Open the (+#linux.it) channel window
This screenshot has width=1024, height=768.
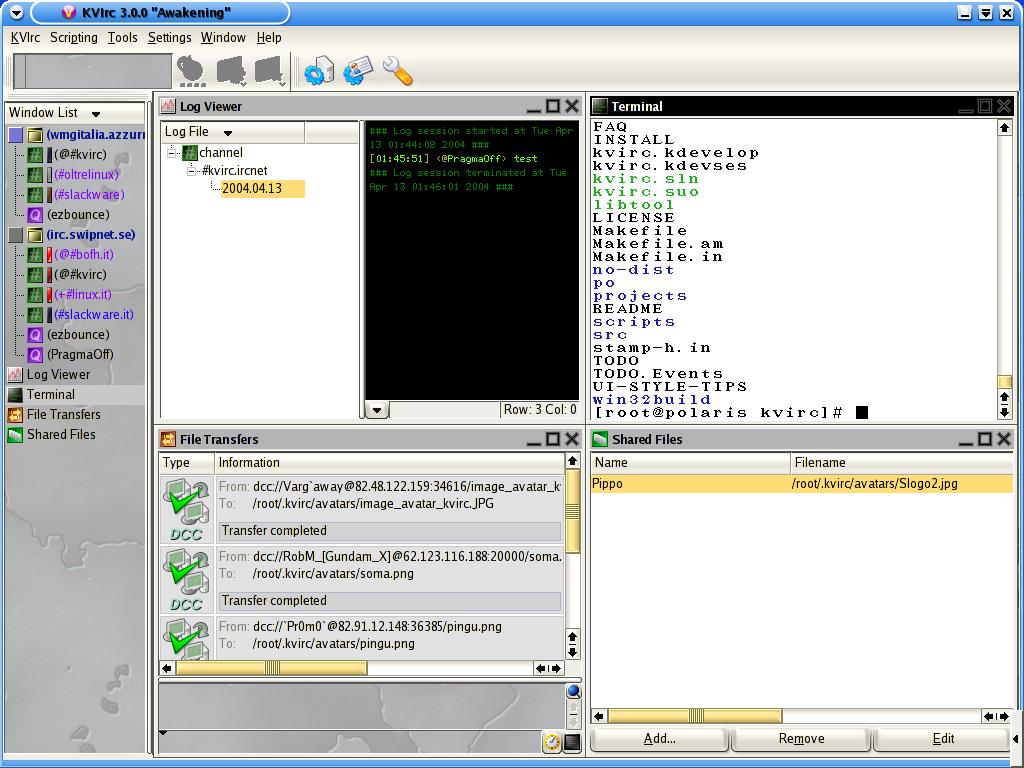tap(83, 295)
